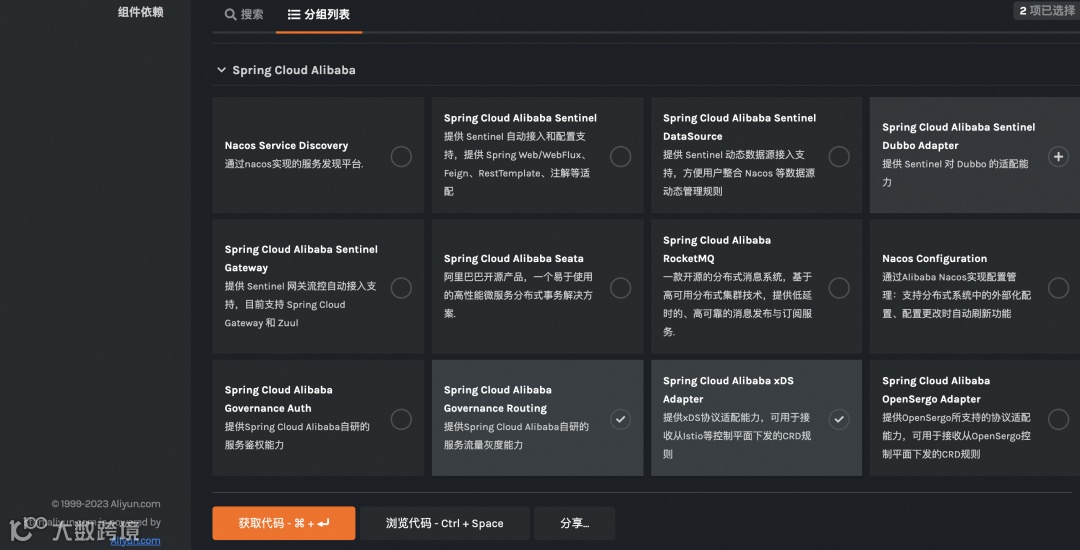Click Spring Cloud Alibaba OpenSergo Adapter title
1080x550 pixels.
point(936,390)
